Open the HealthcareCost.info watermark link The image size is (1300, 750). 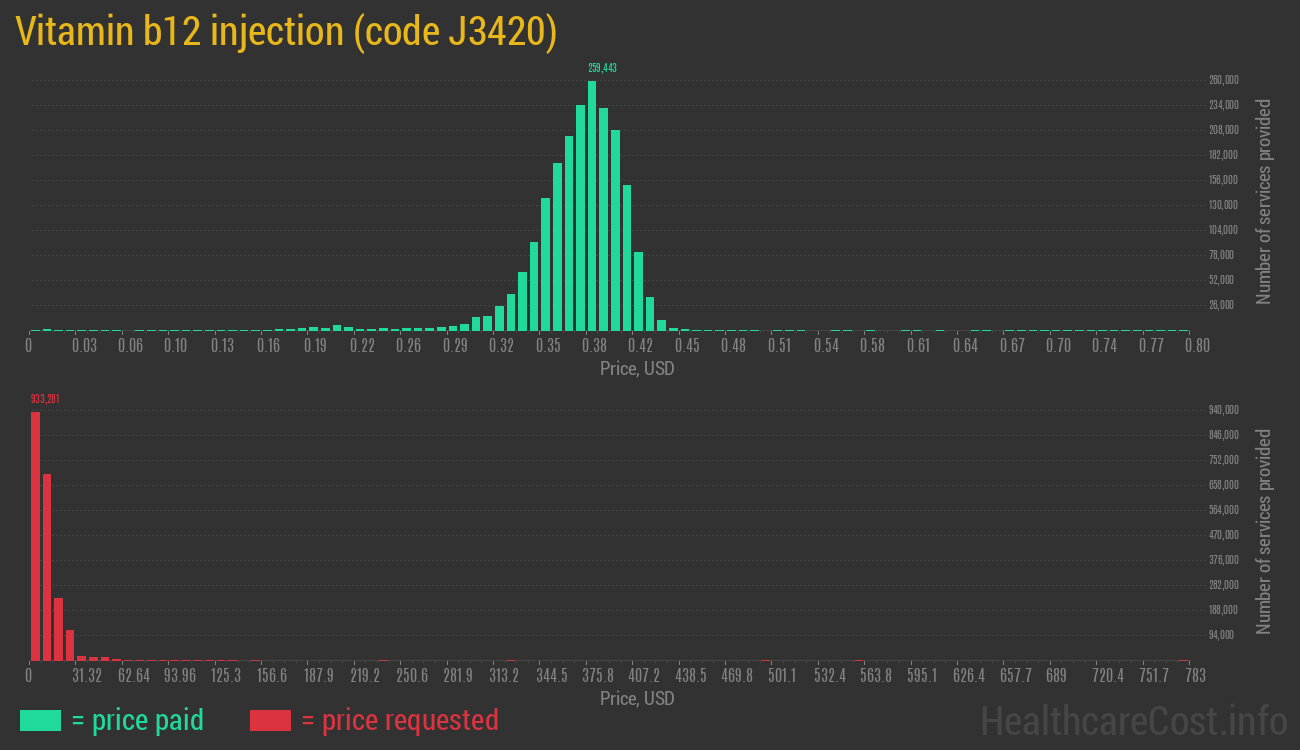(1133, 720)
